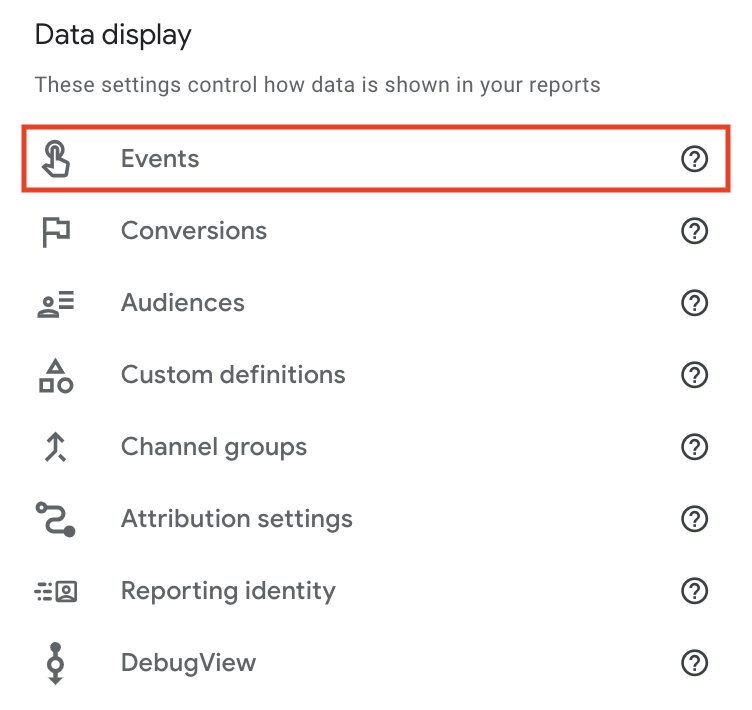
Task: Select Audiences in Data display
Action: 376,303
